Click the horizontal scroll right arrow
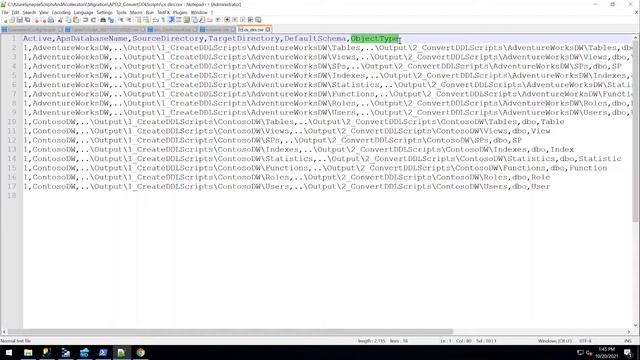This screenshot has height=360, width=640. point(629,332)
